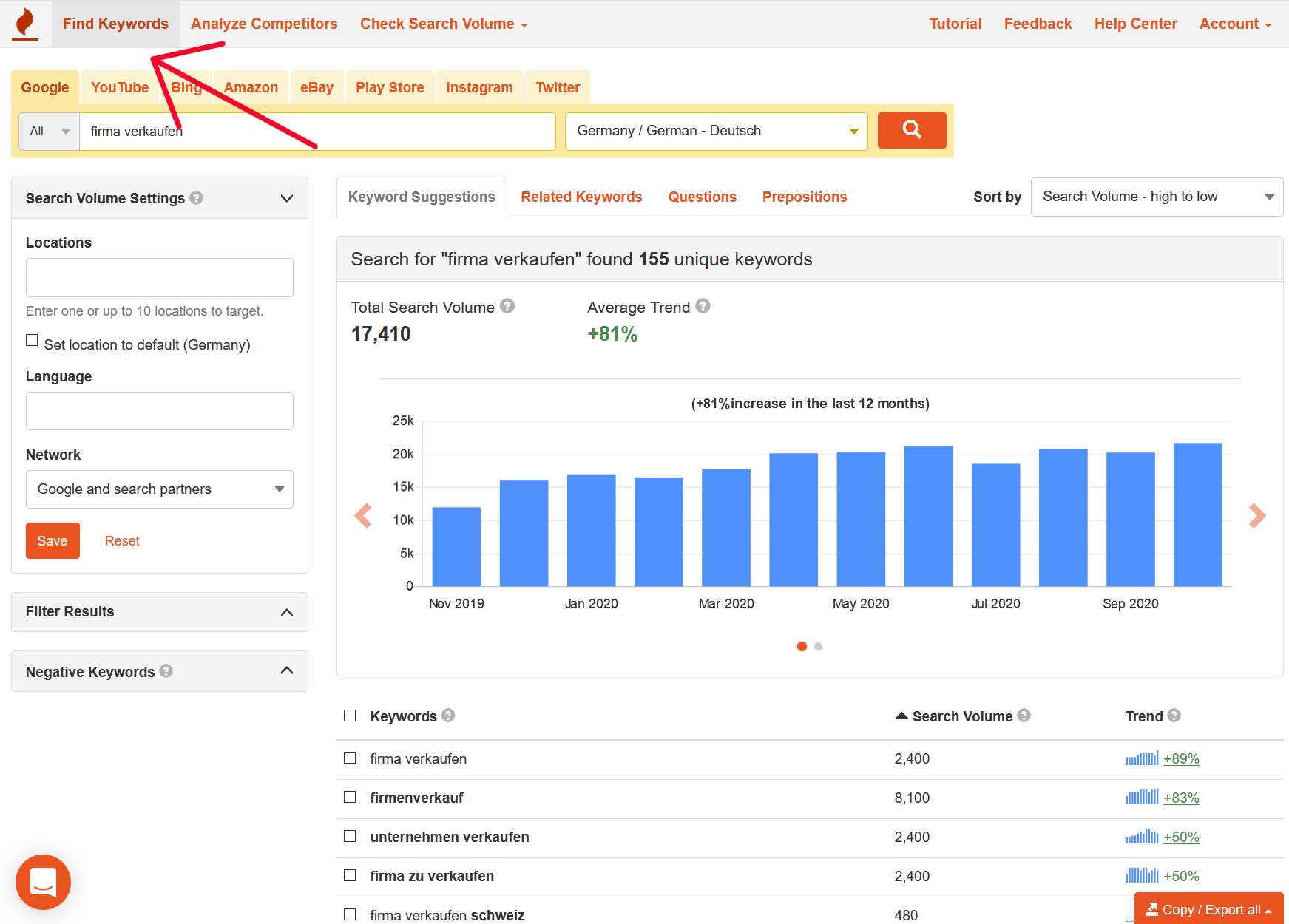Open Analyze Competitors in navbar
The width and height of the screenshot is (1289, 924).
264,24
